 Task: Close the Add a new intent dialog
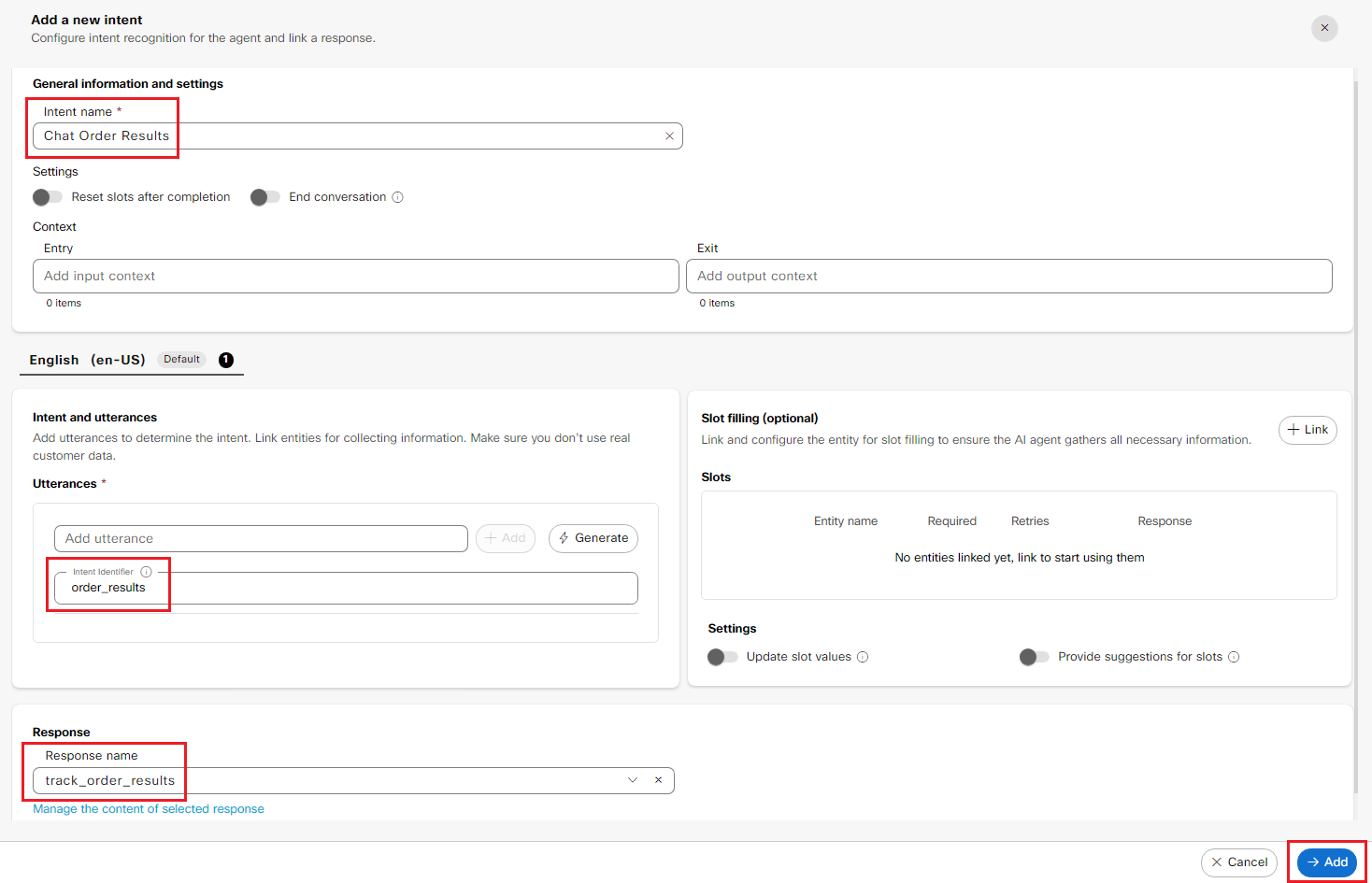[1324, 28]
